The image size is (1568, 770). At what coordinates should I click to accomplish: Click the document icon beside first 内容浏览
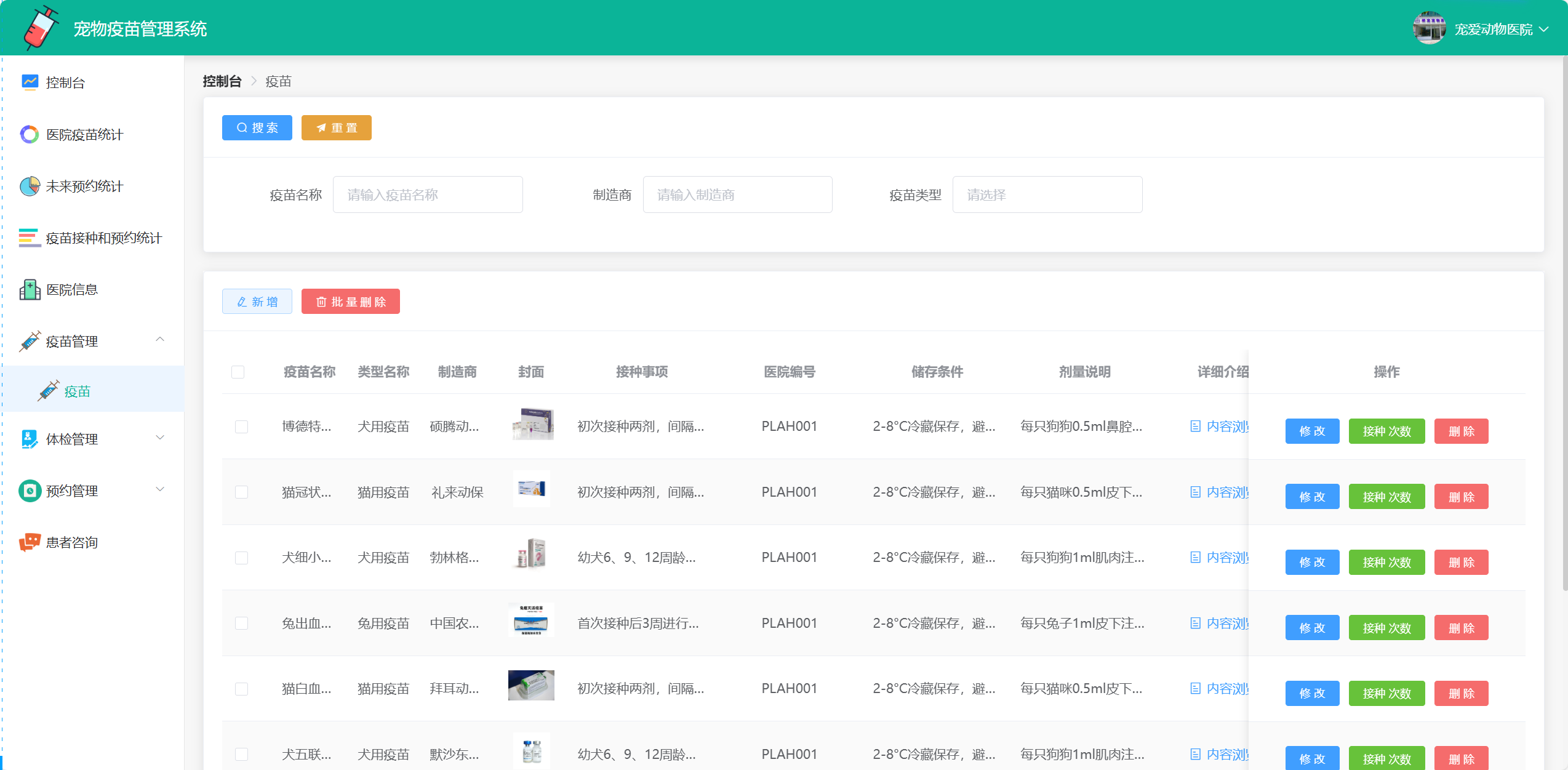coord(1195,426)
